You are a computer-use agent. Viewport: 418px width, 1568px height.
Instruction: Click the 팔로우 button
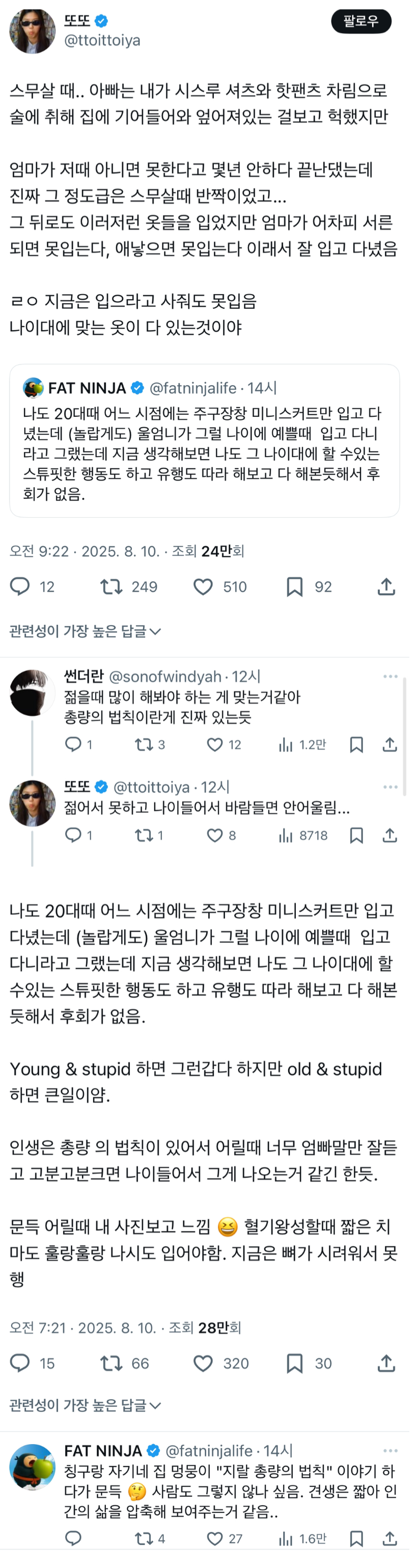[x=361, y=21]
